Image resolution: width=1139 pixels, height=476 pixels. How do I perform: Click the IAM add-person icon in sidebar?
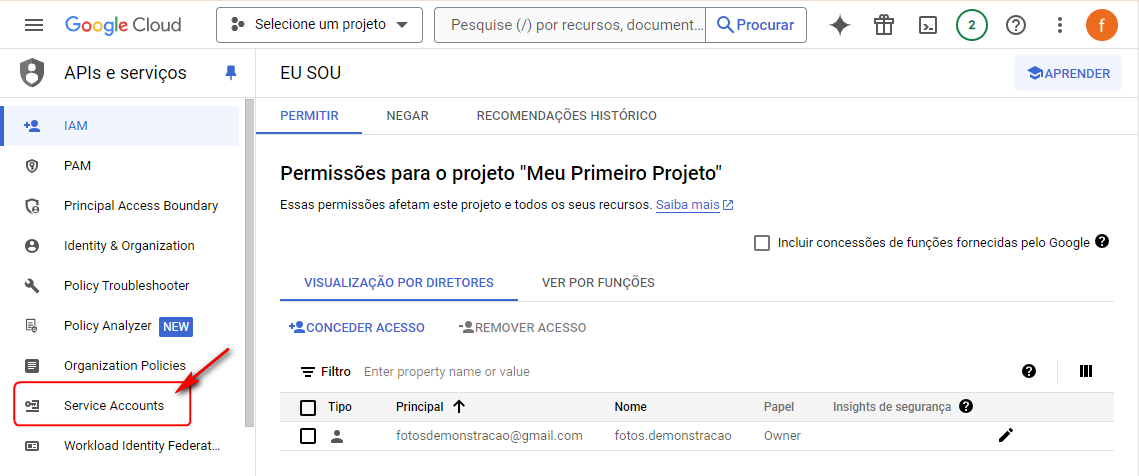coord(32,126)
